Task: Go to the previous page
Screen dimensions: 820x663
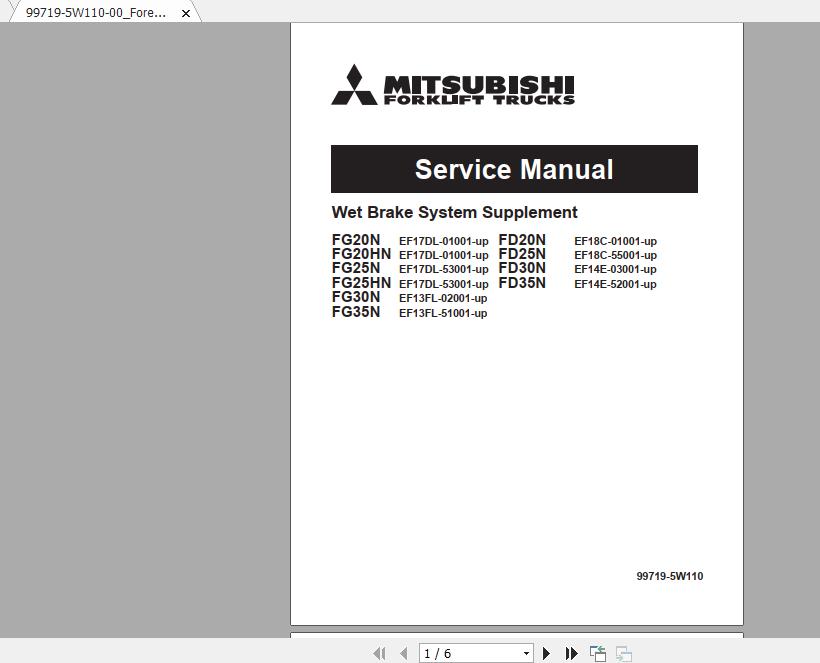Action: click(404, 653)
